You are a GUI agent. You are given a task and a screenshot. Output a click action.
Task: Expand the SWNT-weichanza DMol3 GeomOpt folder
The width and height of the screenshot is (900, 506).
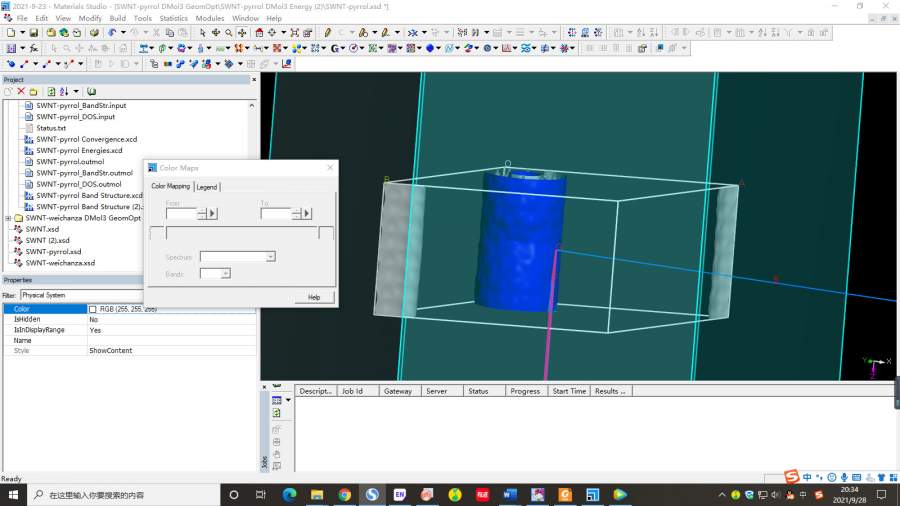pyautogui.click(x=8, y=218)
